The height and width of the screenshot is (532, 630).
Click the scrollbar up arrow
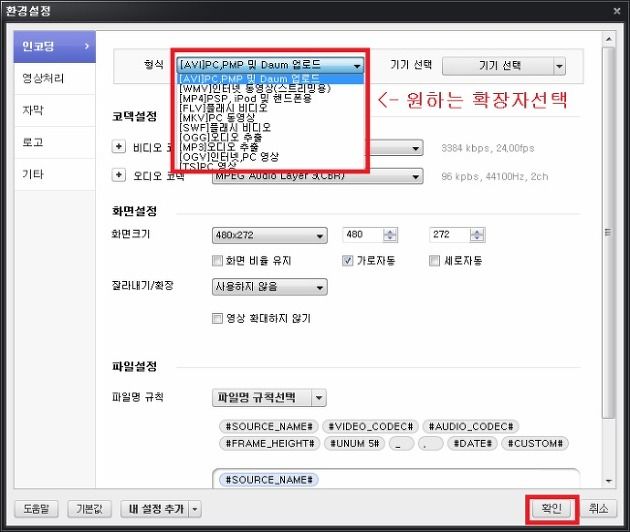click(x=609, y=39)
